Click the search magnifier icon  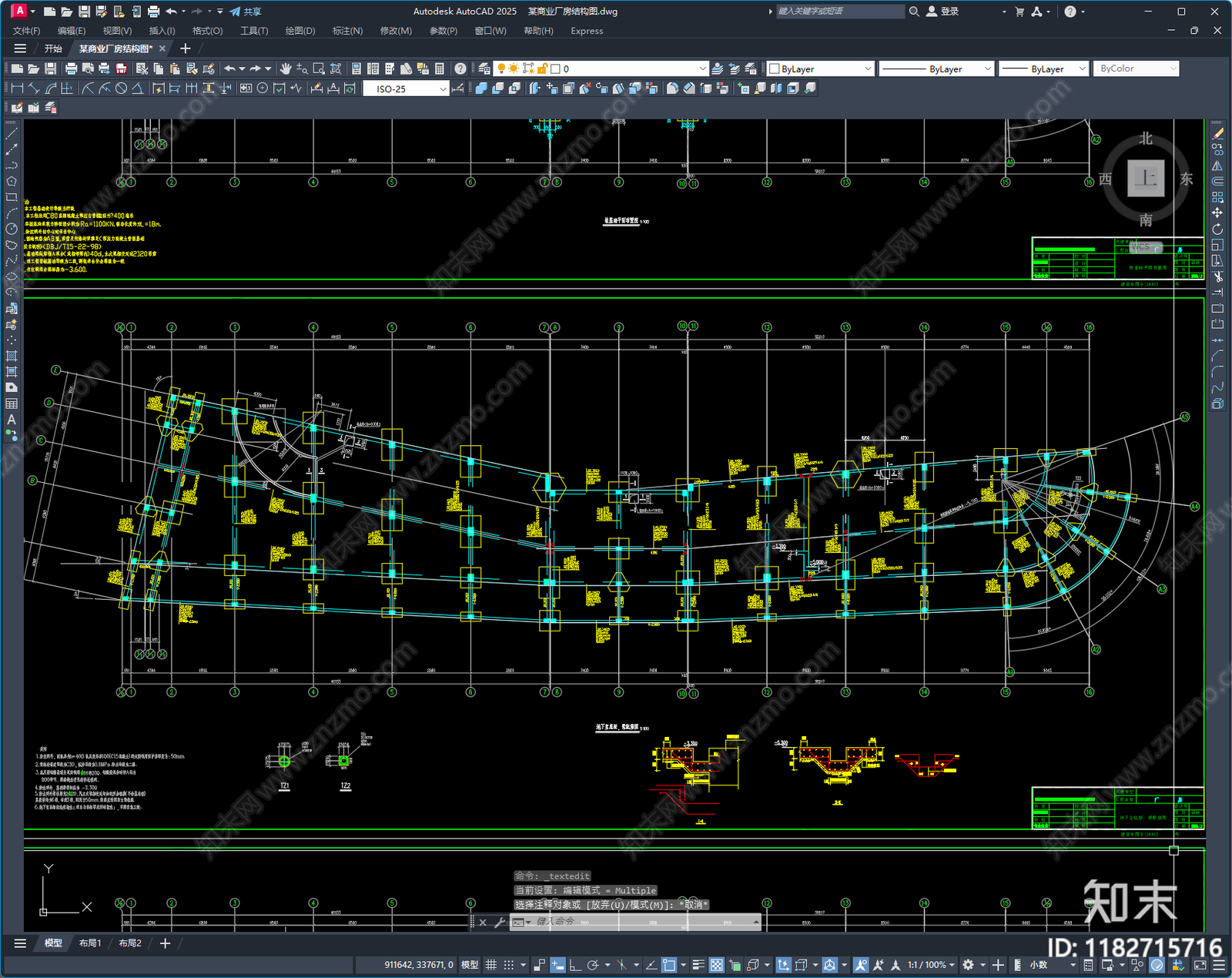pos(914,12)
